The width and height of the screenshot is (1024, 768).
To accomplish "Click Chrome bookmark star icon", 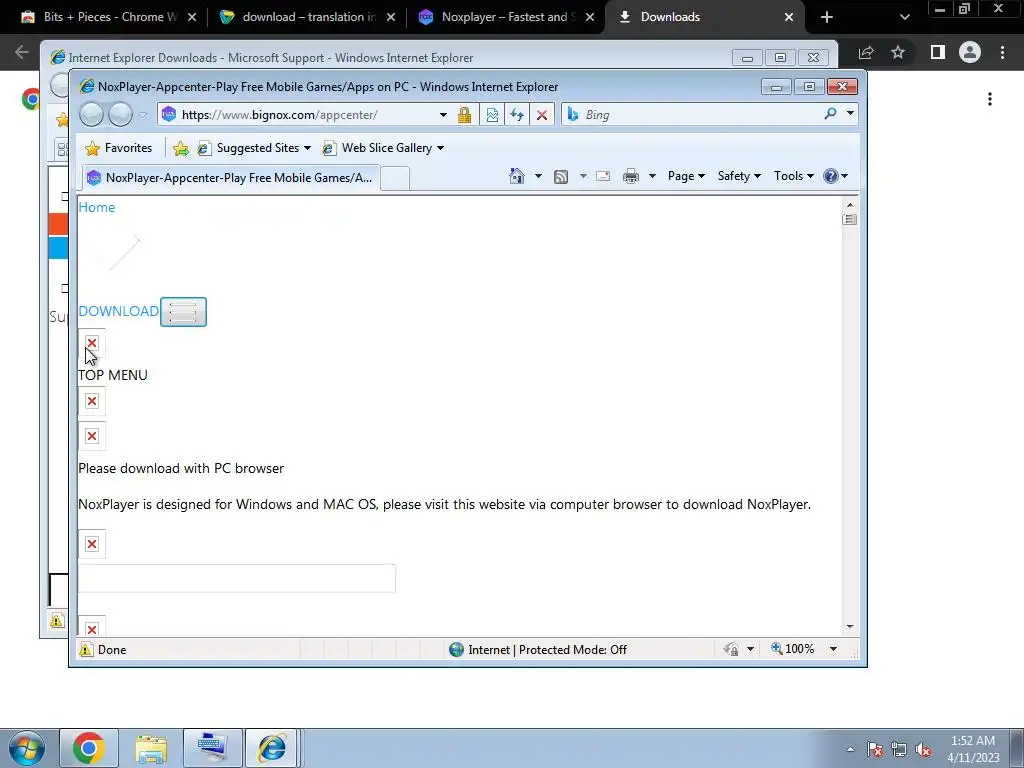I will tap(898, 52).
